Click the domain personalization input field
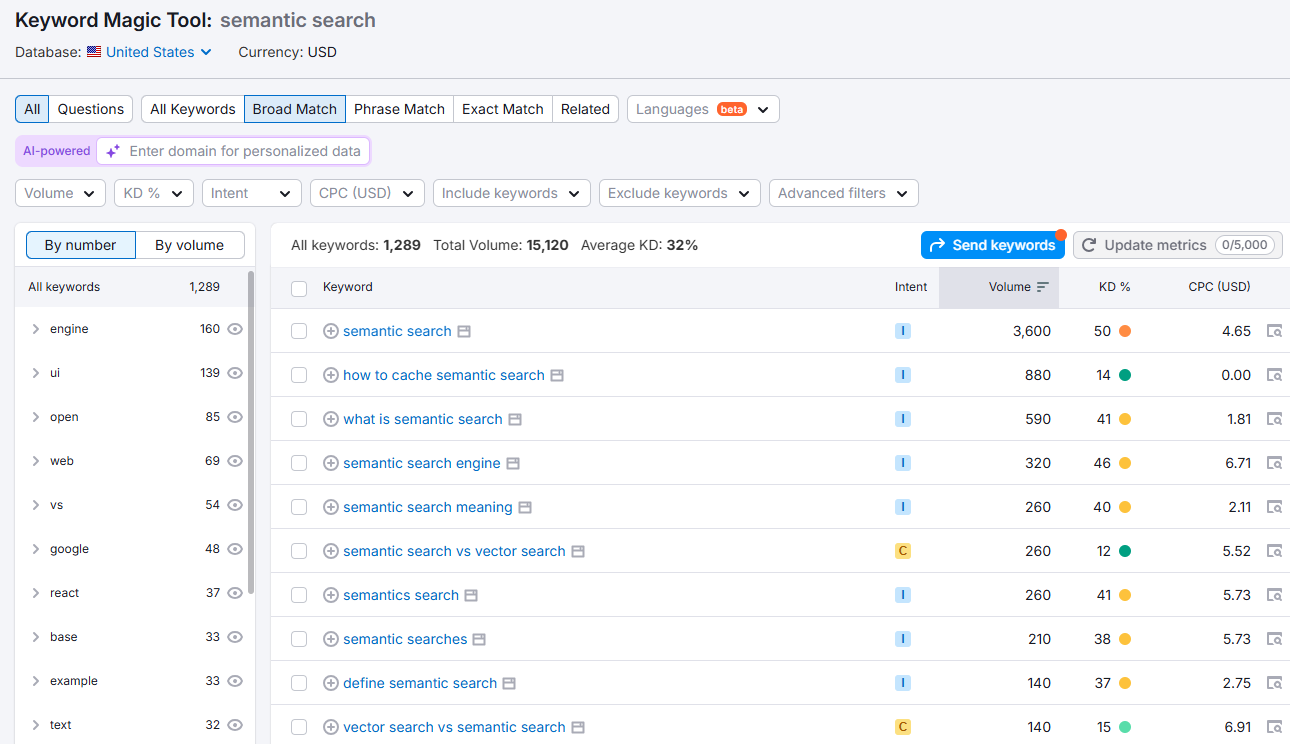The width and height of the screenshot is (1290, 744). [233, 151]
